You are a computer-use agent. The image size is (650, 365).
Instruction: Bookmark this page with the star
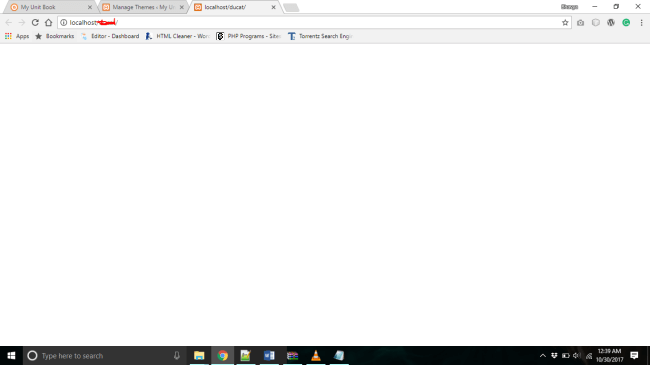point(565,22)
